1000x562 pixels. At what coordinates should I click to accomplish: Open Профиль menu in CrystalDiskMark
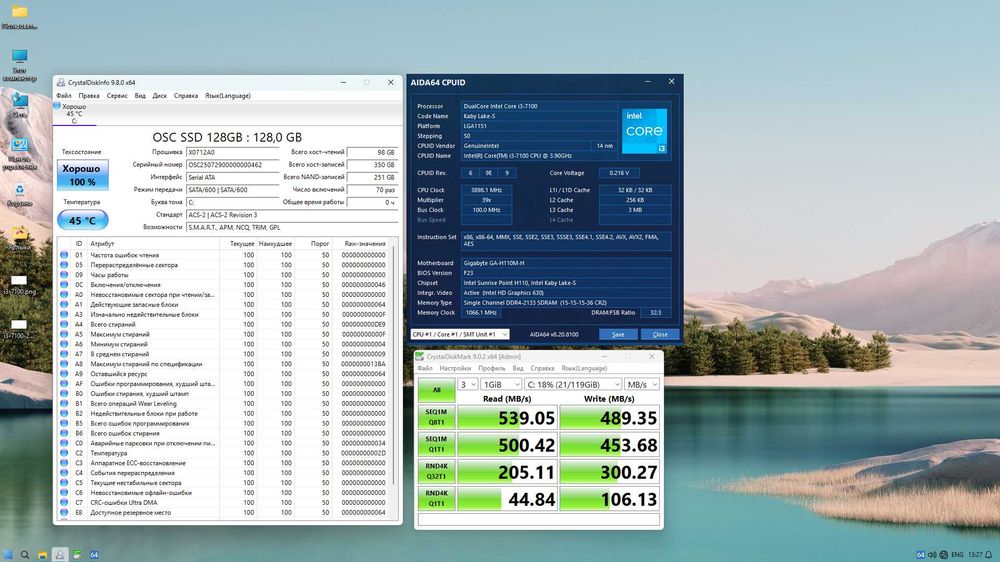pos(492,368)
